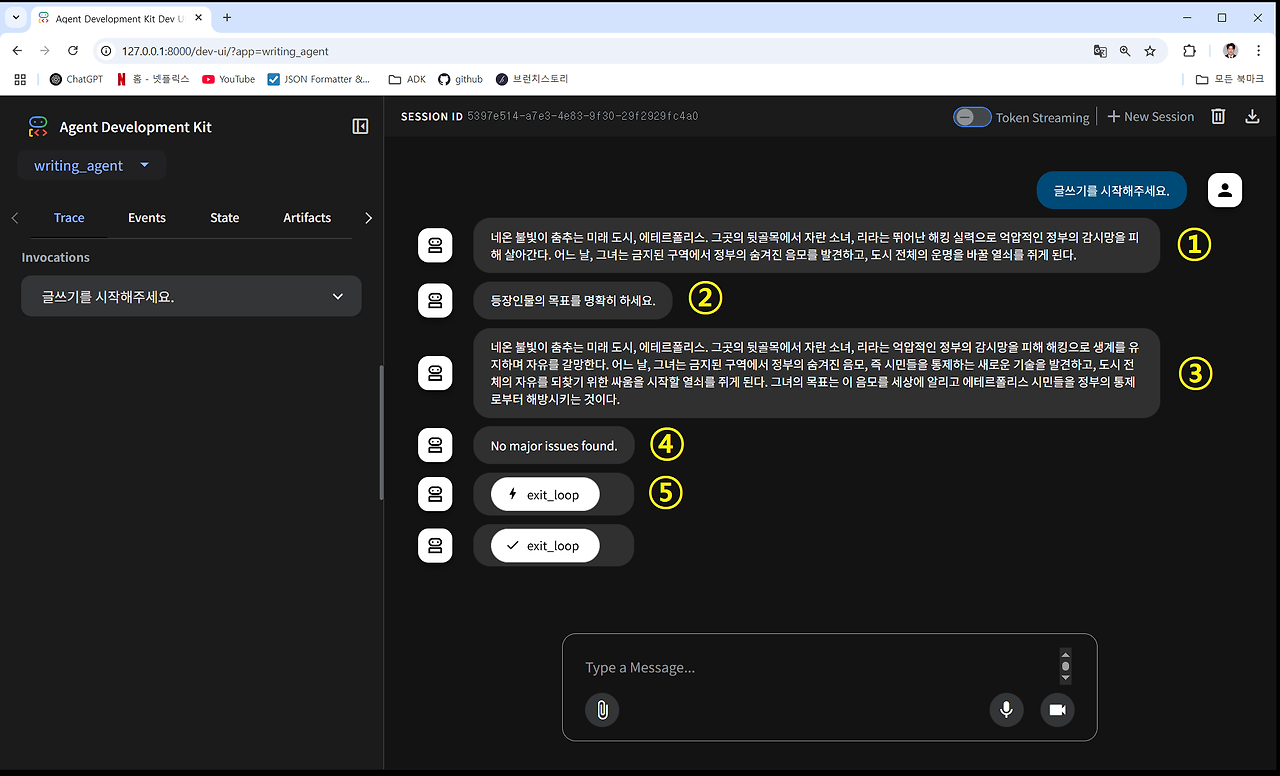The image size is (1280, 776).
Task: Open the YouTube bookmark
Action: (x=228, y=79)
